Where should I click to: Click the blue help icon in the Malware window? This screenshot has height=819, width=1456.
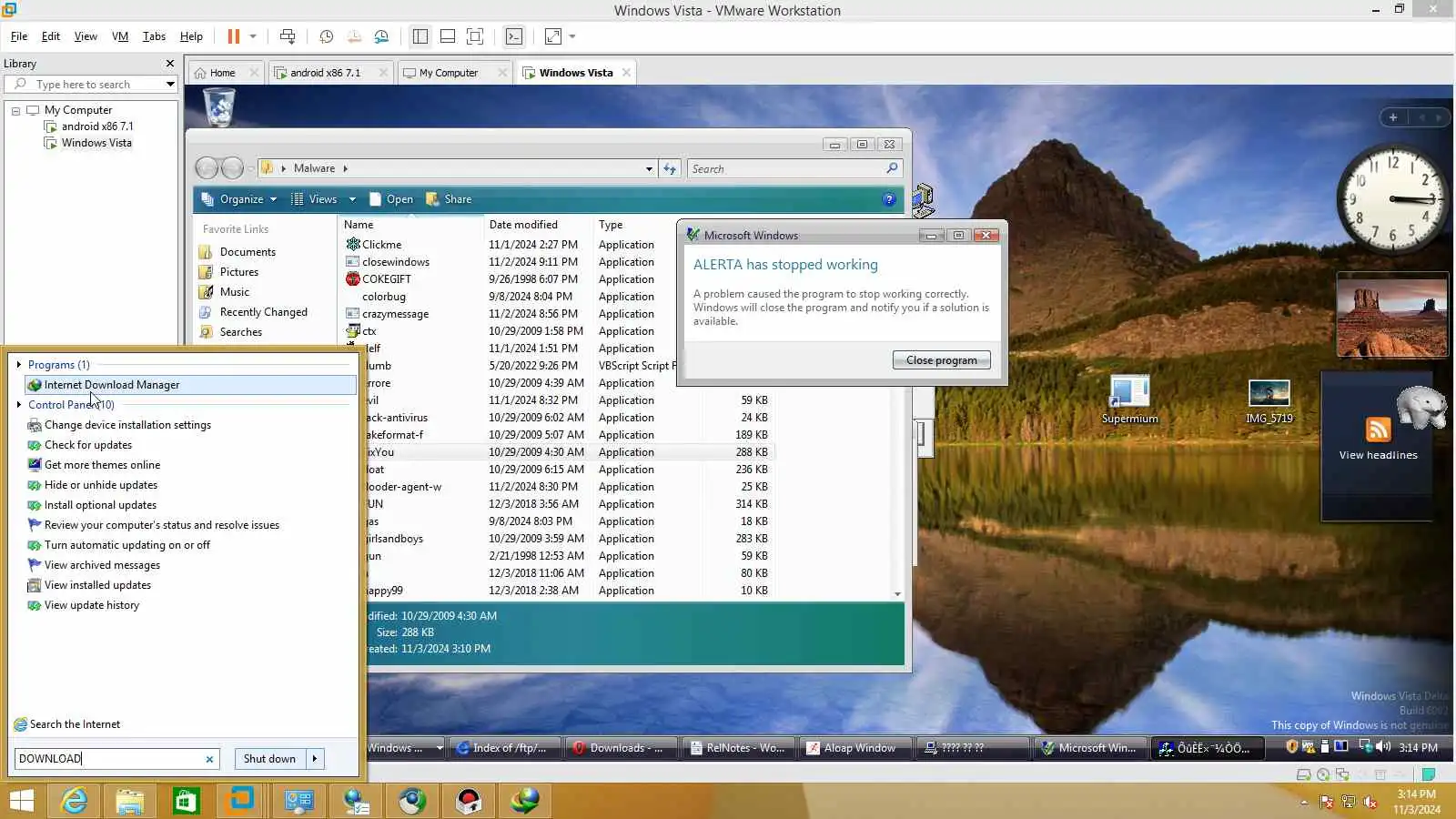(x=889, y=199)
